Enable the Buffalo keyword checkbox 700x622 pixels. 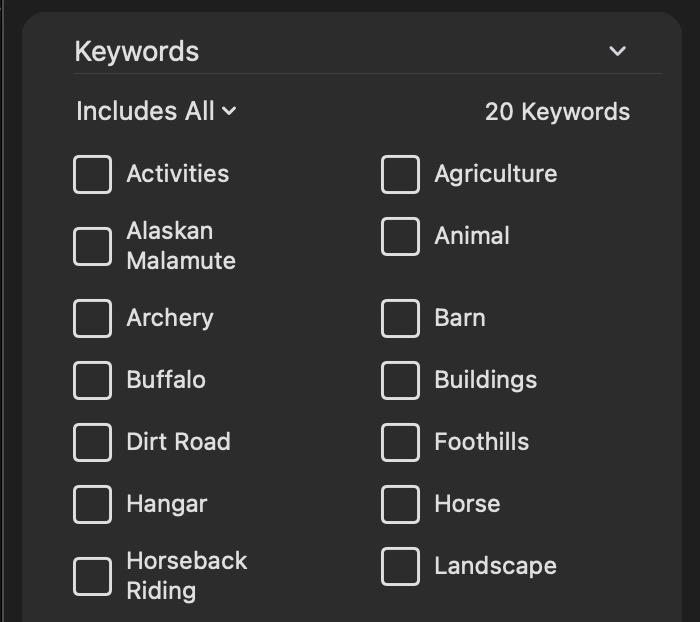click(92, 380)
